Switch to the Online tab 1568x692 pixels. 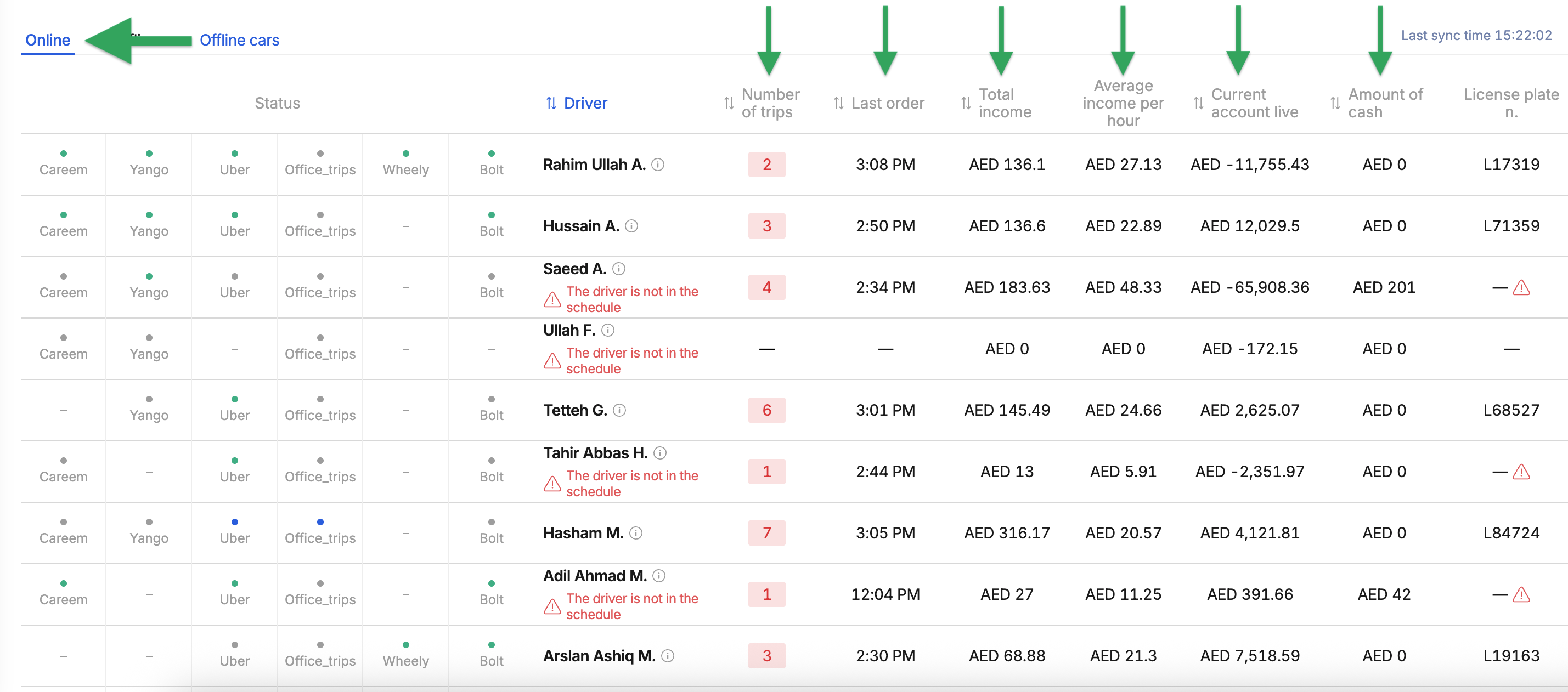coord(48,40)
